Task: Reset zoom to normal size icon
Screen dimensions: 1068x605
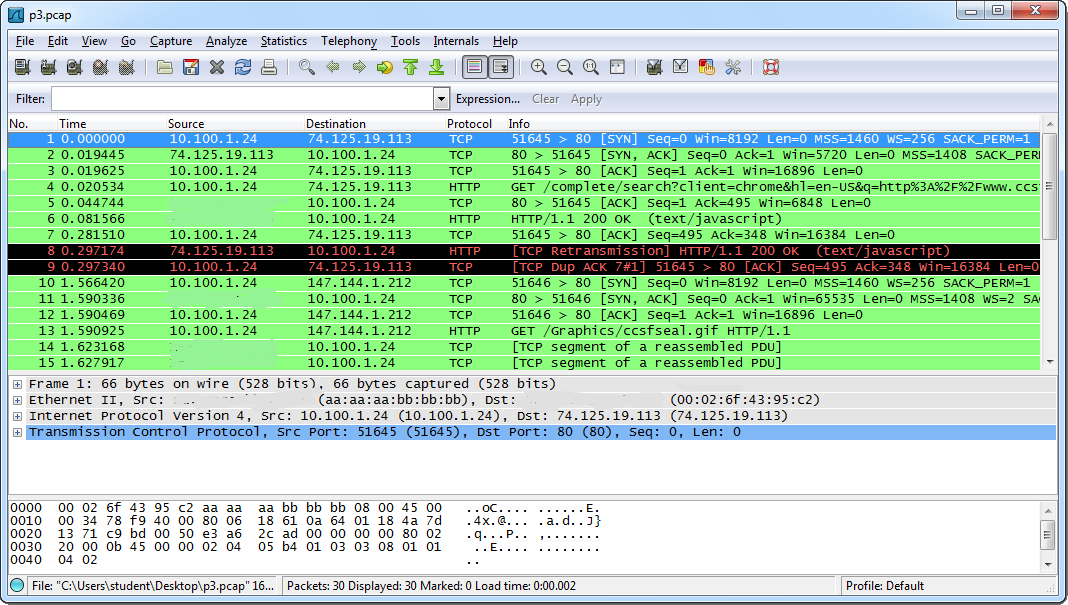Action: pyautogui.click(x=591, y=67)
